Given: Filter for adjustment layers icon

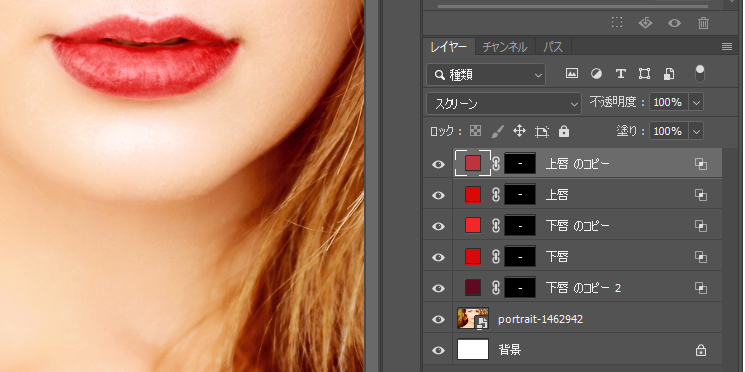Looking at the screenshot, I should tap(596, 74).
